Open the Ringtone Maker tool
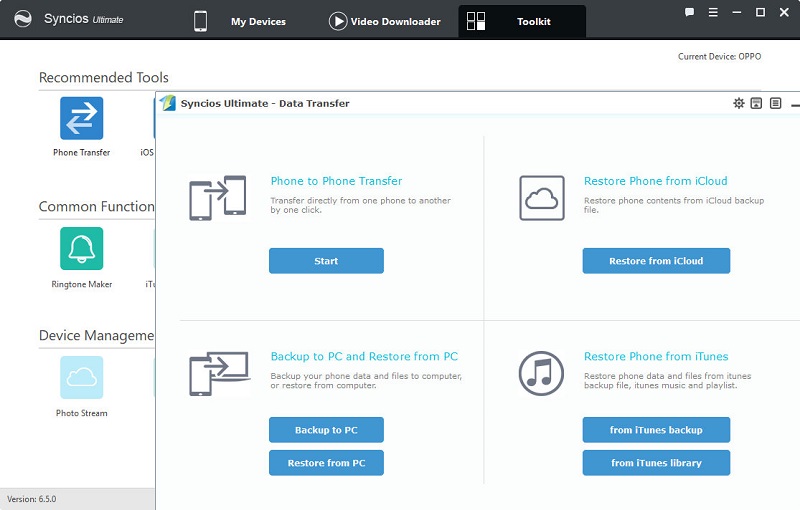This screenshot has width=800, height=510. [x=82, y=248]
